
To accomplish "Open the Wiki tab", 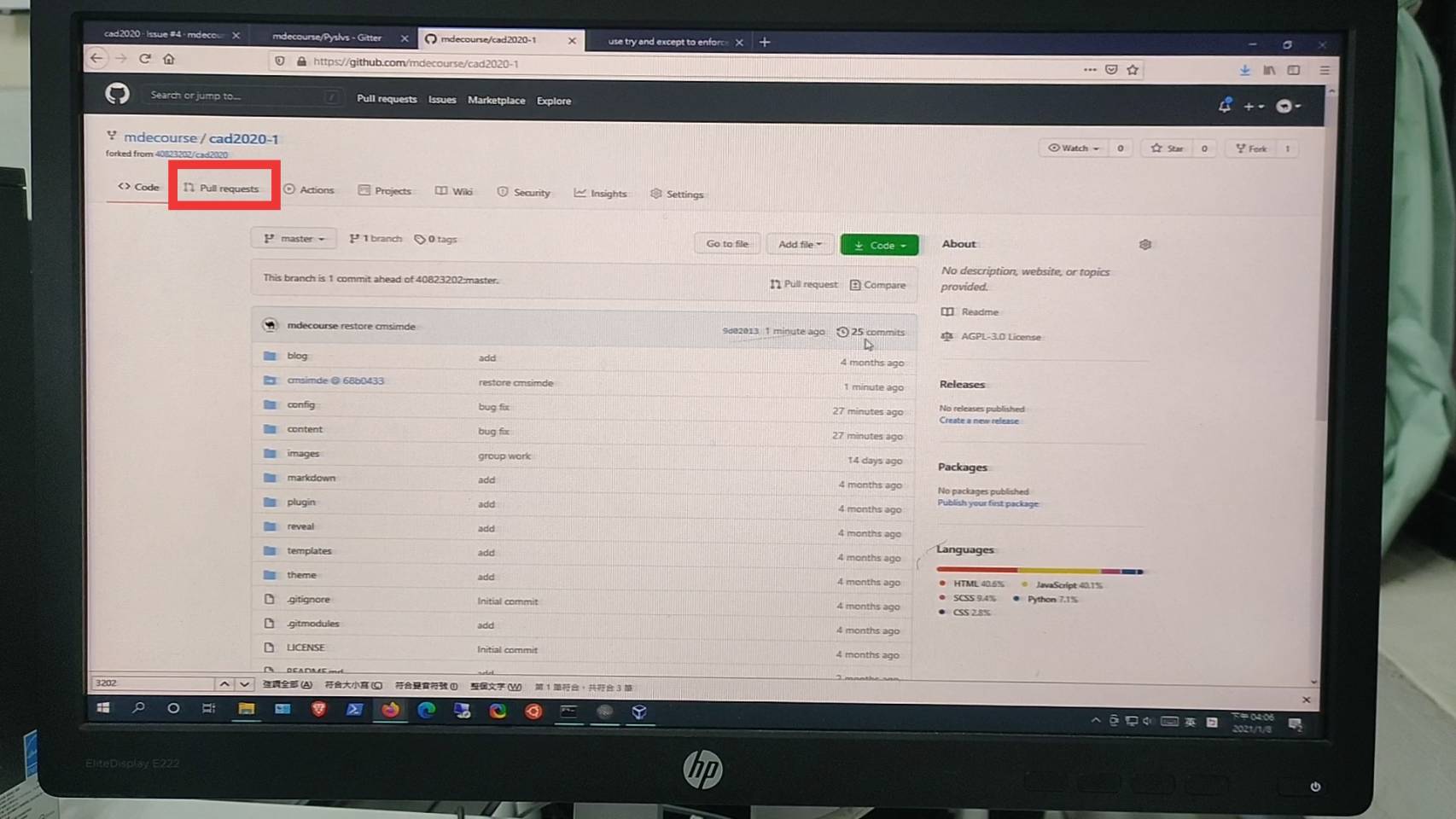I will [x=454, y=192].
